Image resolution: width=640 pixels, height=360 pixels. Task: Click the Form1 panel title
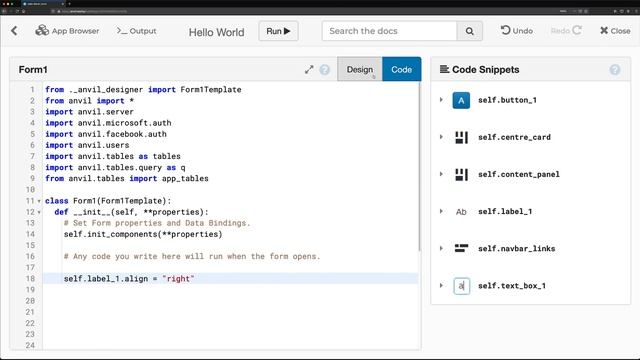(x=33, y=70)
